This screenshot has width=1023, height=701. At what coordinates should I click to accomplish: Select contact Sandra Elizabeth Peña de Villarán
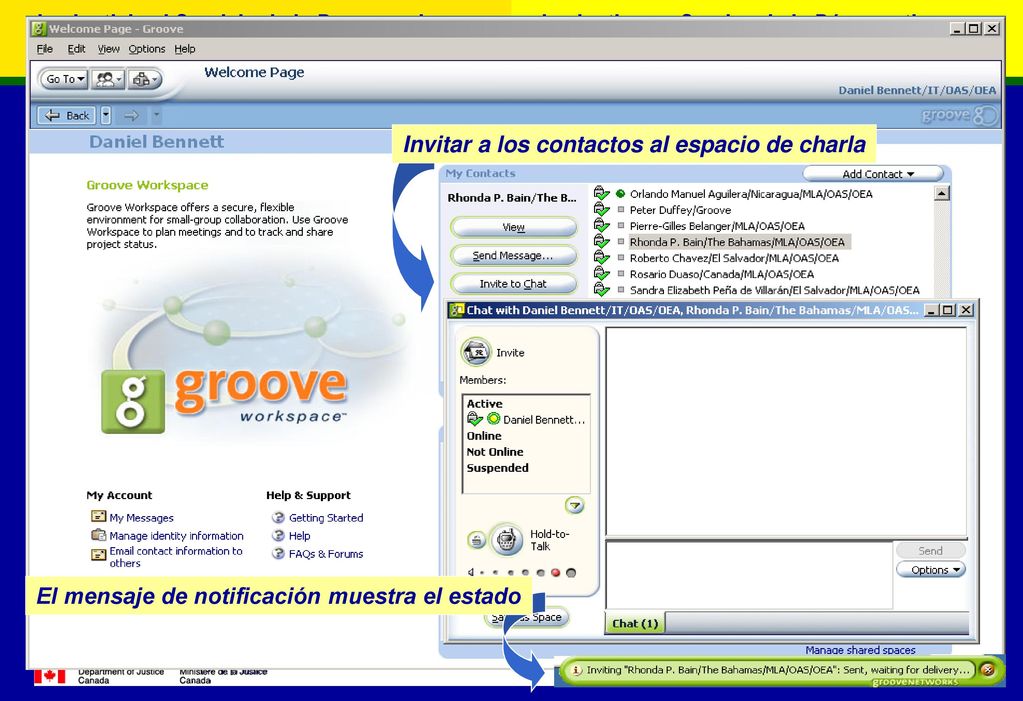[774, 290]
